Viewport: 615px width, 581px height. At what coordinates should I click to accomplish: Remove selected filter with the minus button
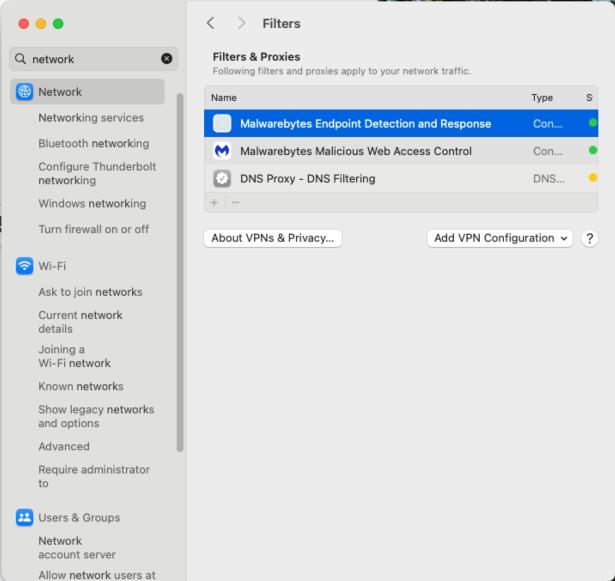[x=235, y=202]
